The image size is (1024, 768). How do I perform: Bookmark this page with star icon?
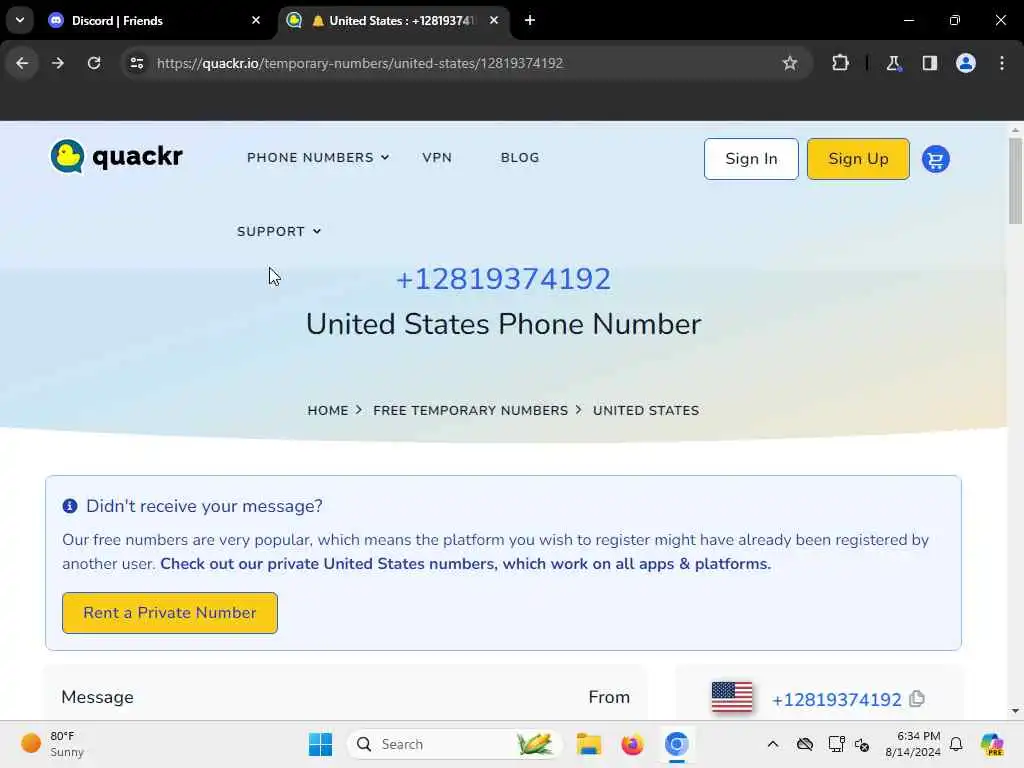(790, 63)
